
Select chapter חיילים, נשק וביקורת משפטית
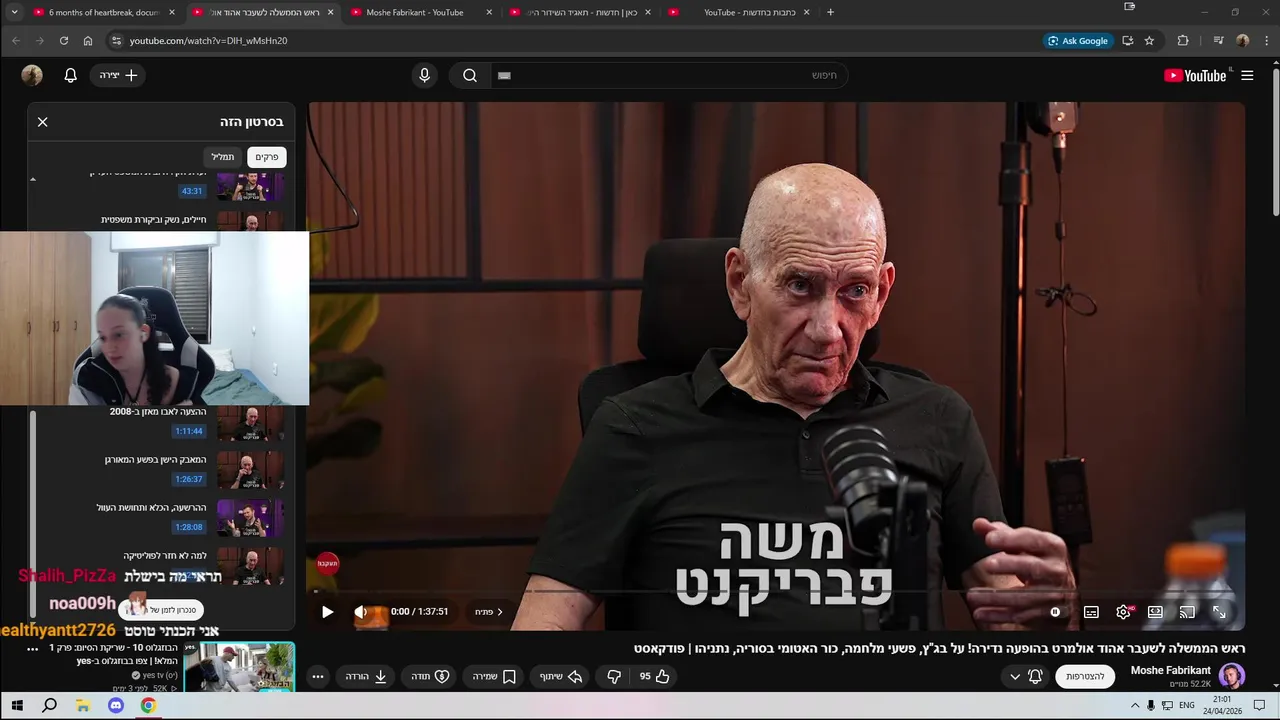click(x=154, y=220)
